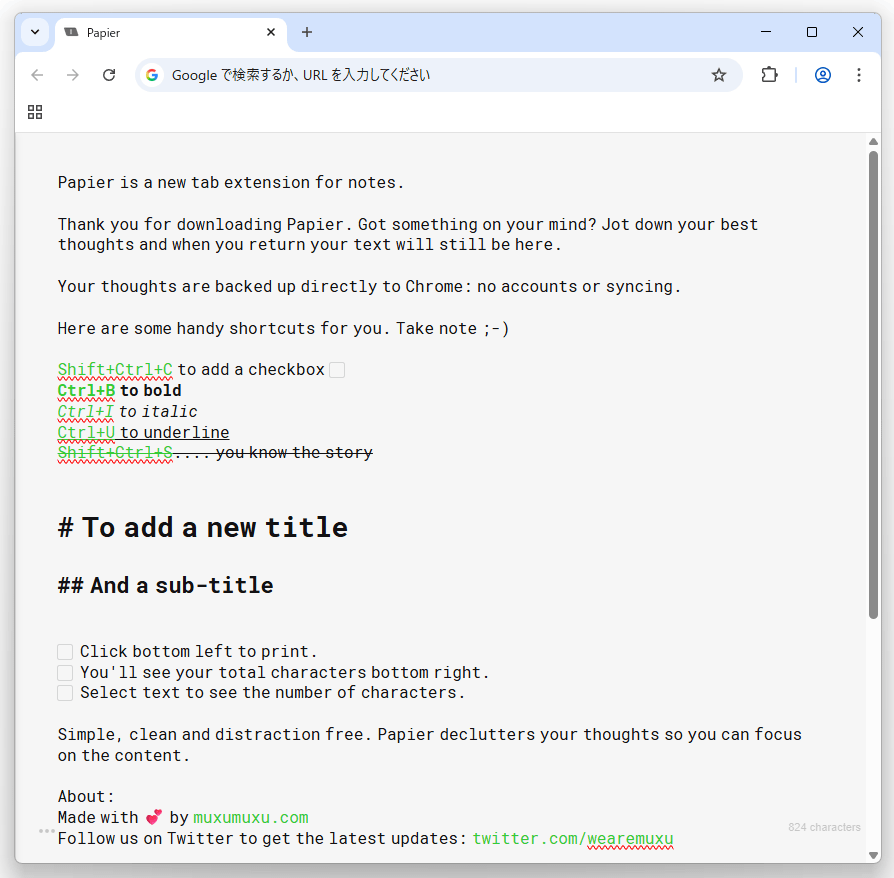Click the 'Ctrl+U' underline shortcut text
This screenshot has width=894, height=878.
[86, 432]
